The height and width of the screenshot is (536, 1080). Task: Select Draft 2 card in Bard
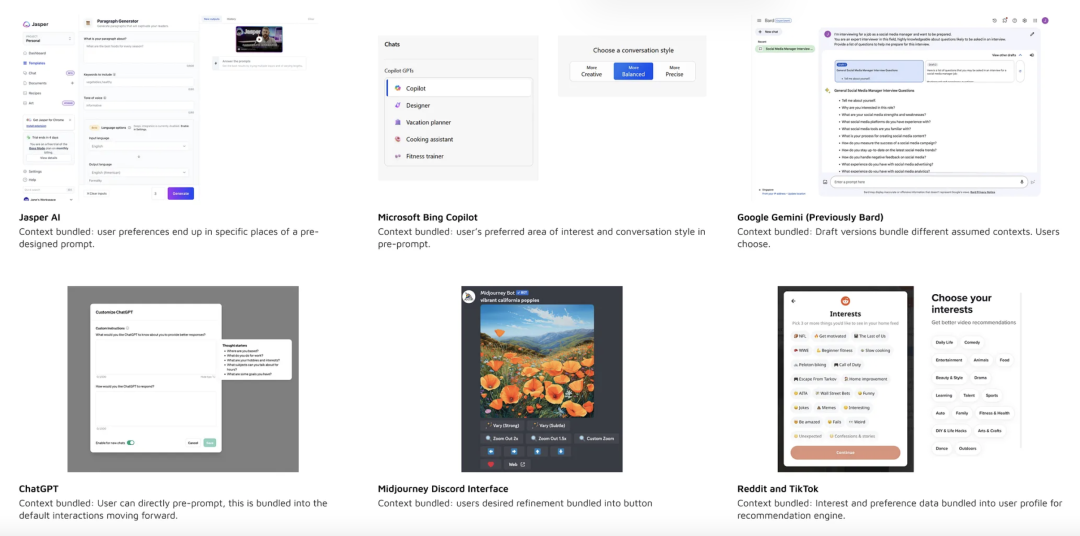click(969, 71)
